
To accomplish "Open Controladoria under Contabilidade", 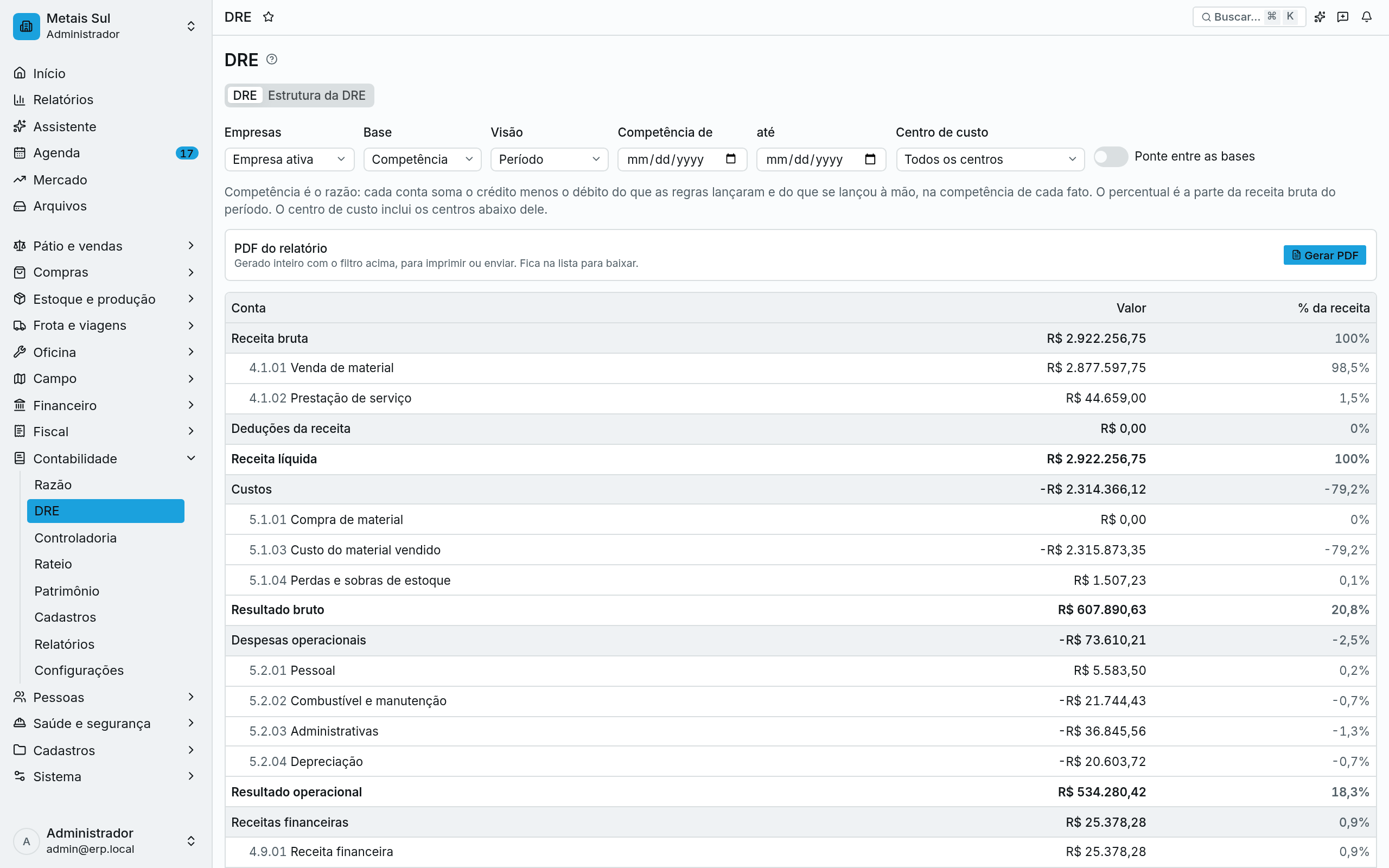I will 106,537.
